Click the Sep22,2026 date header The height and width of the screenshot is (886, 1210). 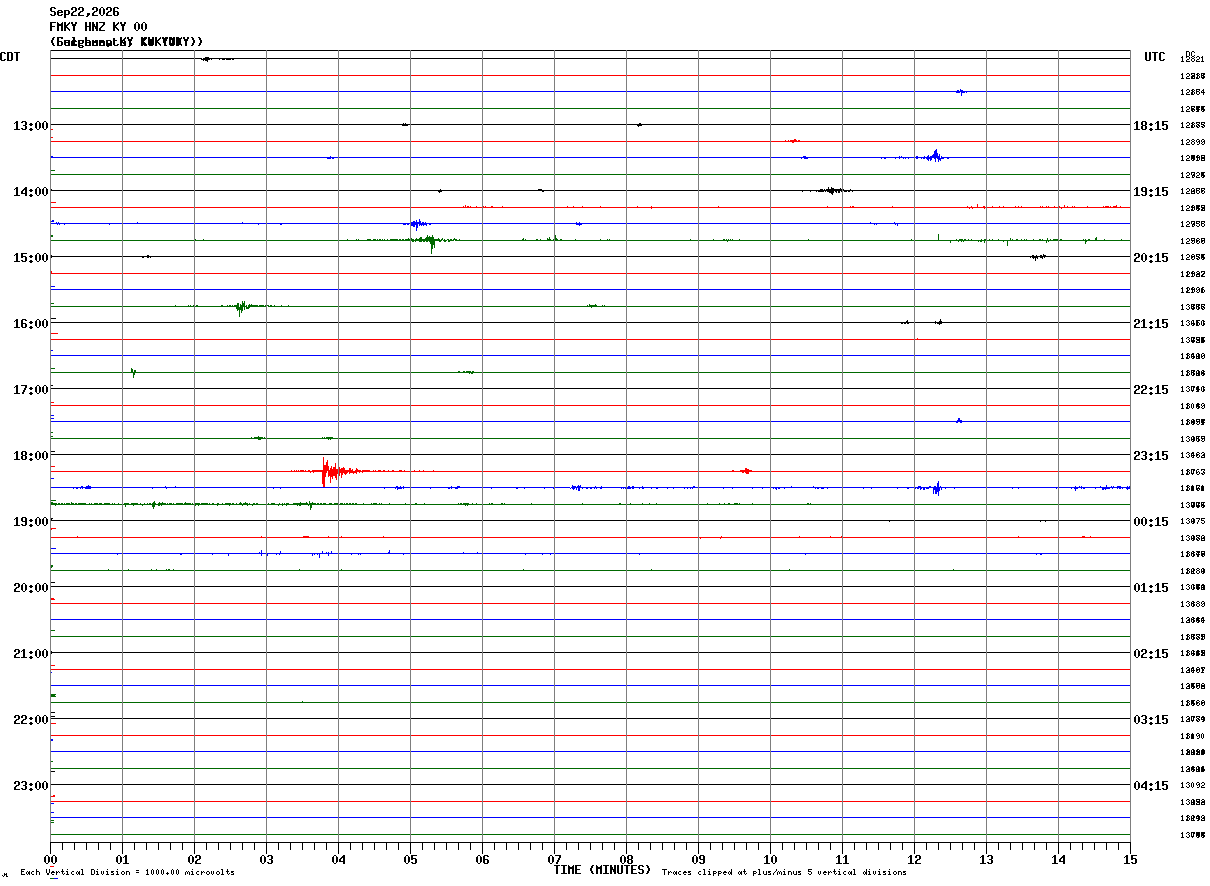(84, 12)
